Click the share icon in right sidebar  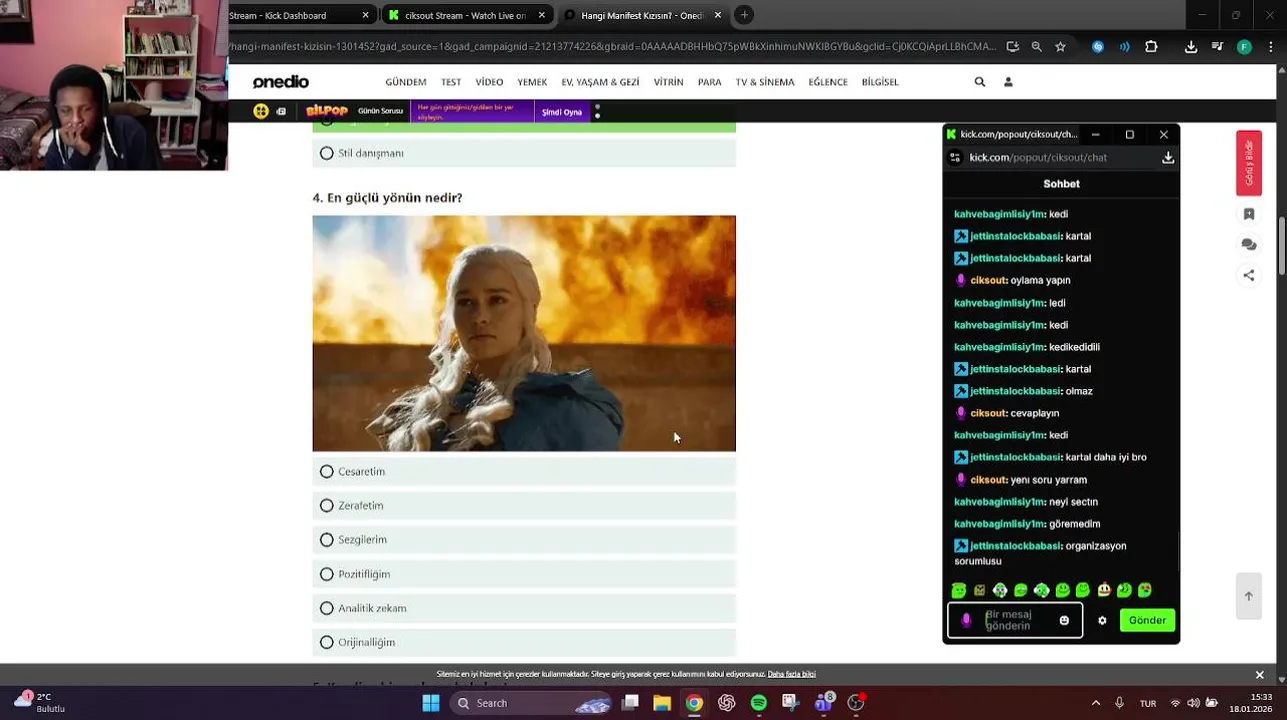[x=1249, y=275]
